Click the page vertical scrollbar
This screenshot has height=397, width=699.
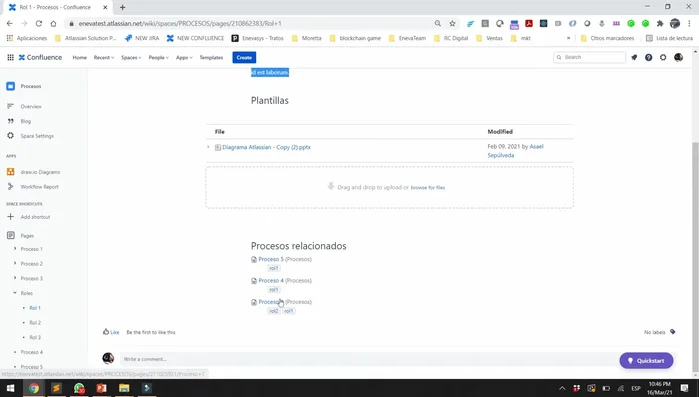[695, 258]
